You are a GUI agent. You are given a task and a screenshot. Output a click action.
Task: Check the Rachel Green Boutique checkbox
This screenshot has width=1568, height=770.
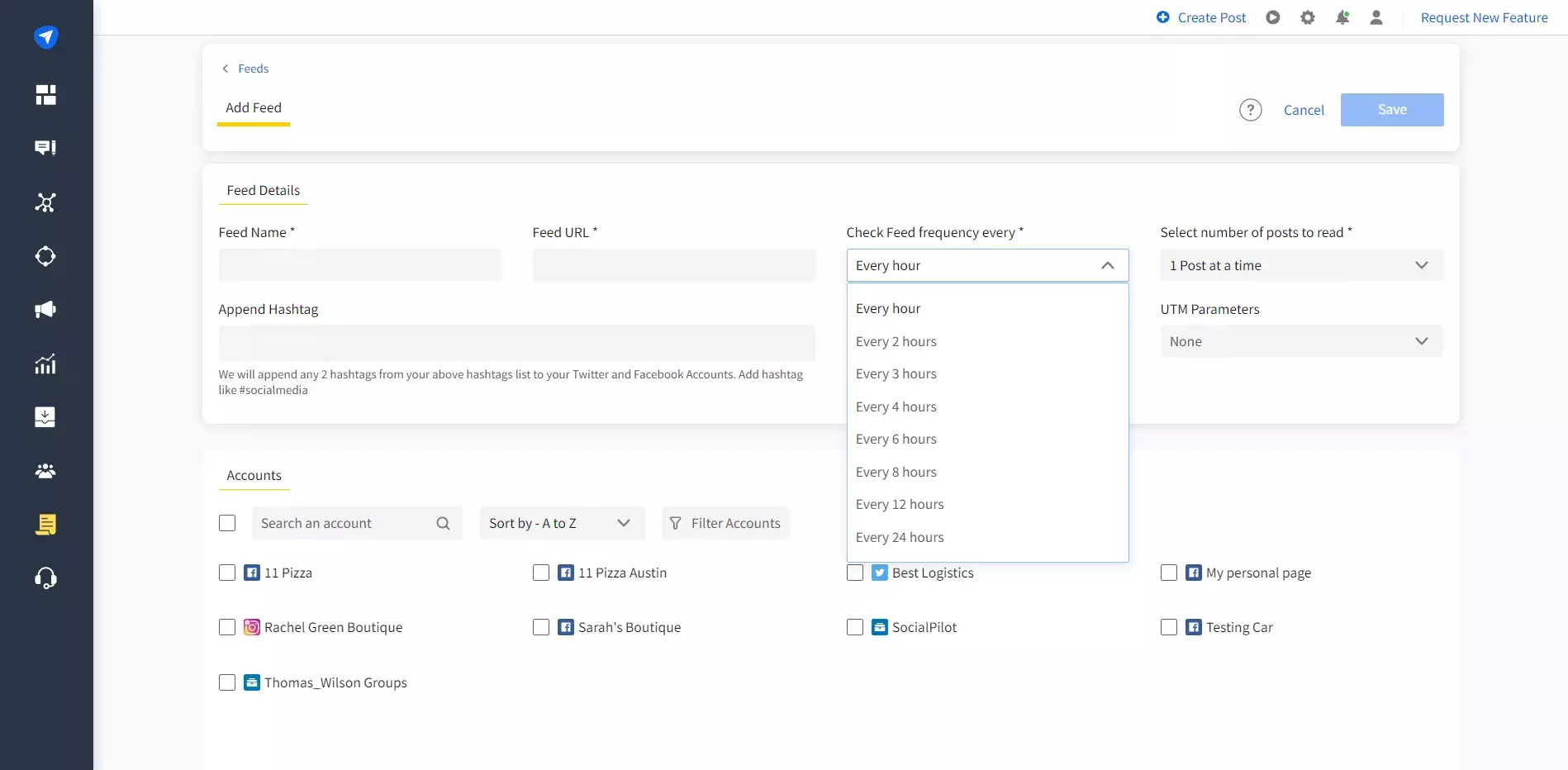click(227, 627)
